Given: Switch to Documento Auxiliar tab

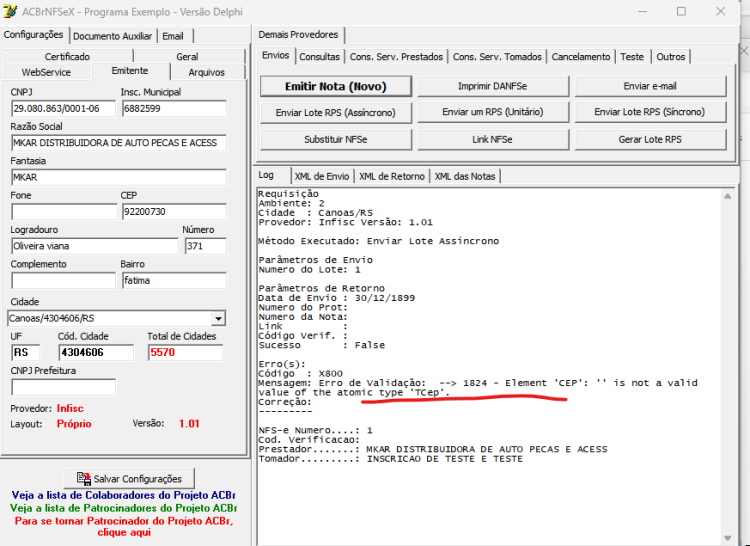Looking at the screenshot, I should pyautogui.click(x=112, y=36).
